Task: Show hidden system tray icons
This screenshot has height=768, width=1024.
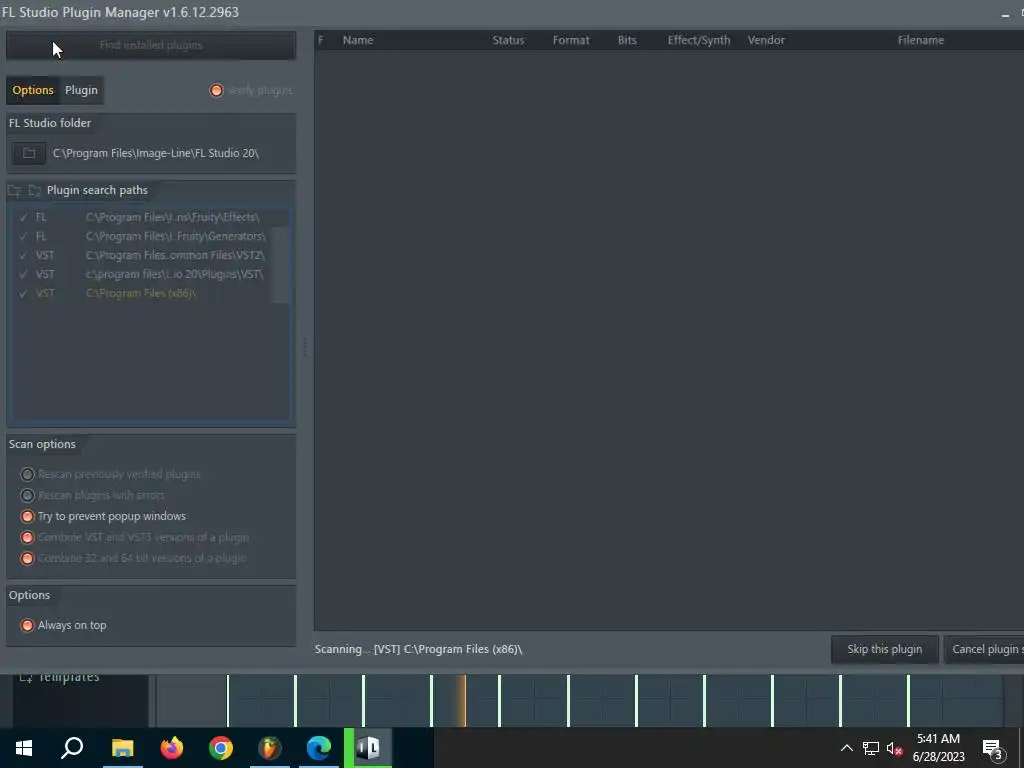Action: pyautogui.click(x=846, y=748)
